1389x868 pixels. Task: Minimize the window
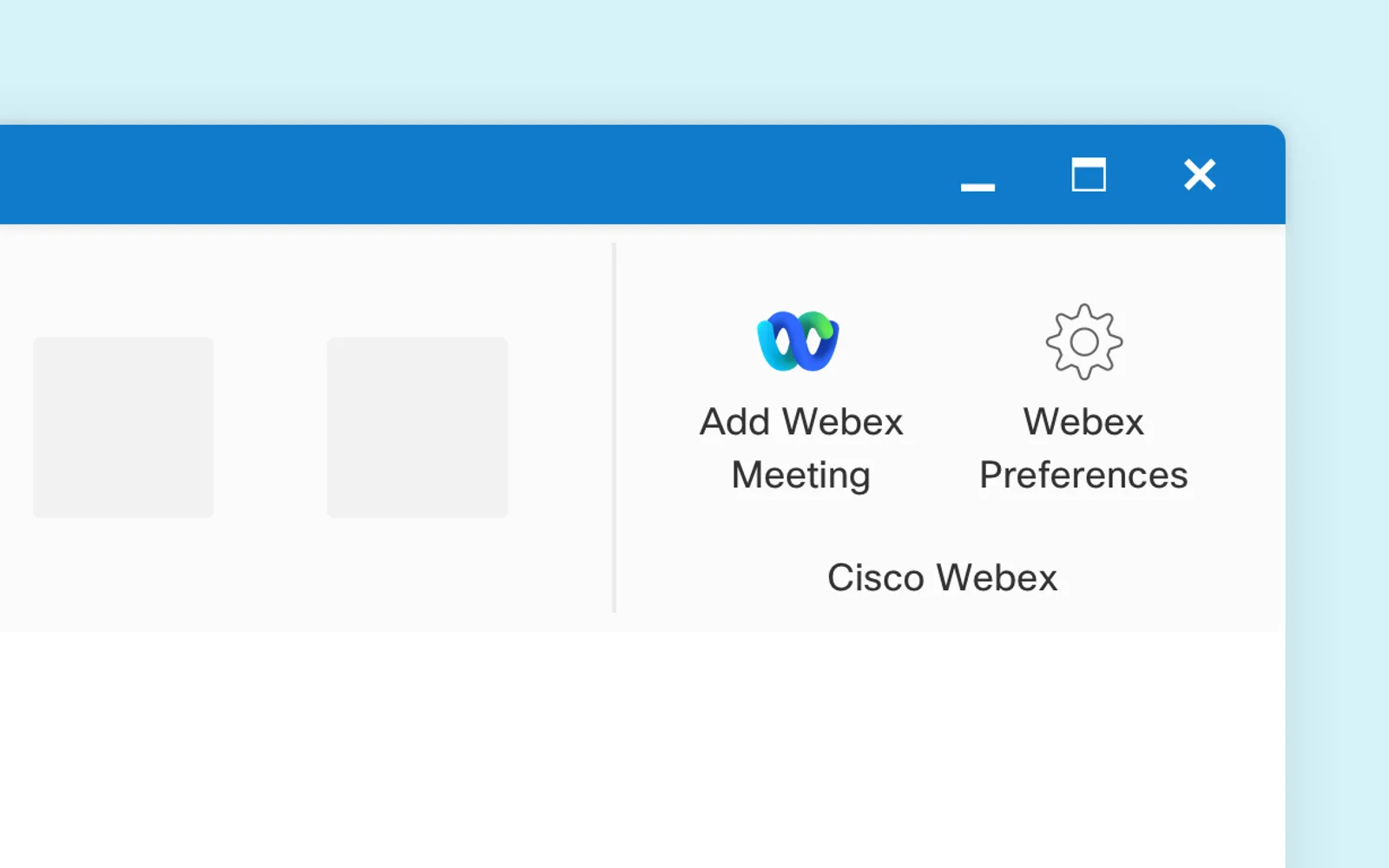point(978,187)
